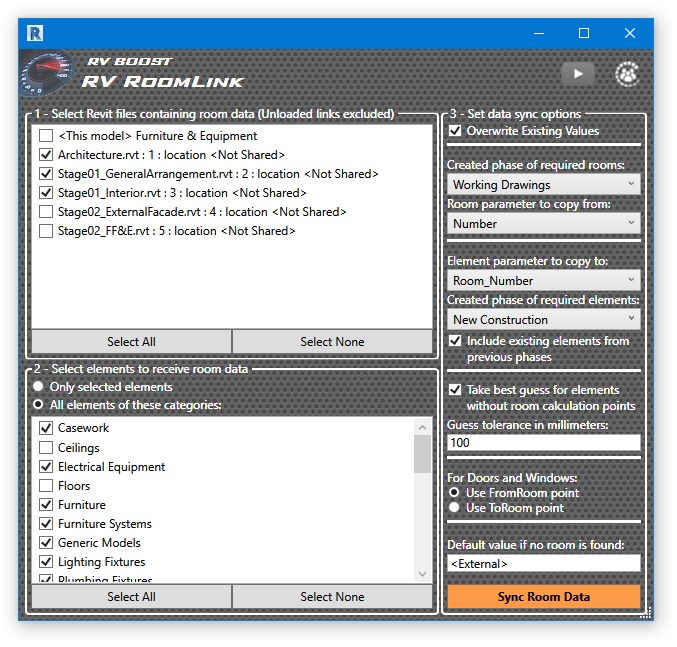Open the Room_Number element parameter dropdown
677x647 pixels.
544,280
